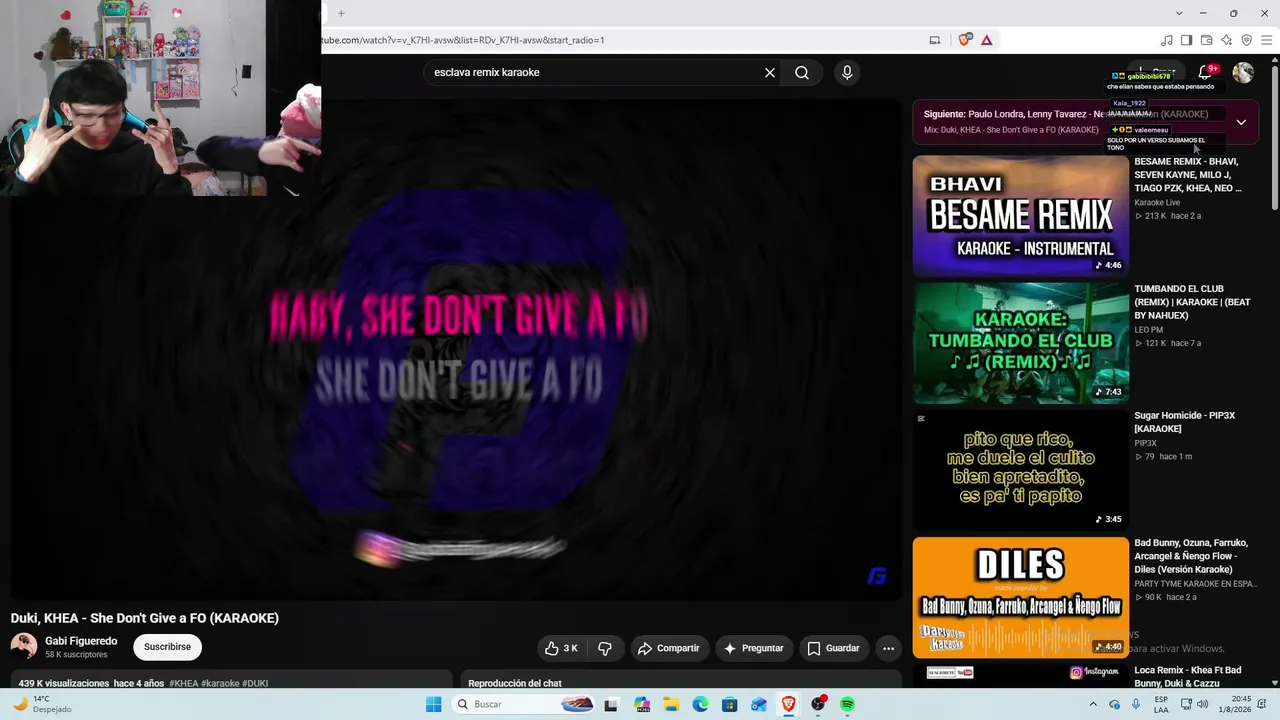The width and height of the screenshot is (1280, 720).
Task: Open the Gabi Figueredo channel avatar
Action: pos(24,647)
